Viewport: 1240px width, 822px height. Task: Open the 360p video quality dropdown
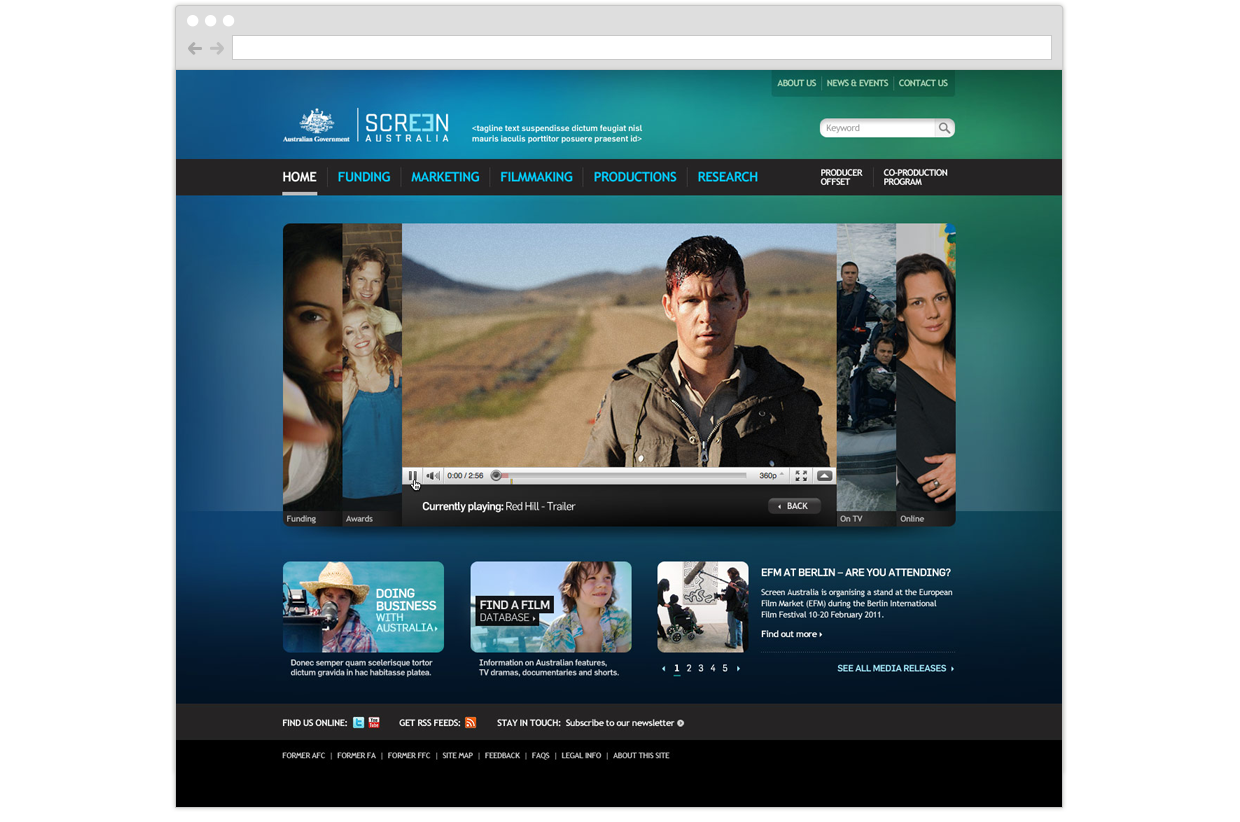tap(771, 476)
